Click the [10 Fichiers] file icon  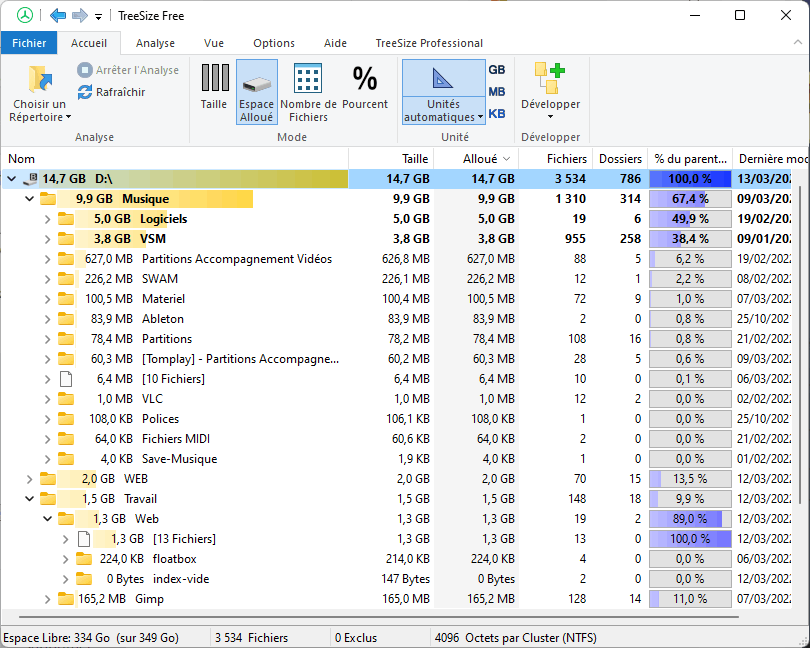[66, 379]
